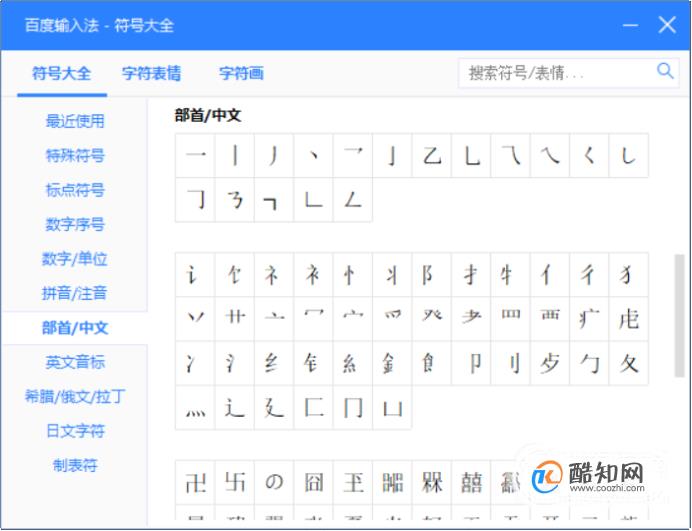Select 部首/中文 in the sidebar
This screenshot has width=692, height=531.
(75, 328)
